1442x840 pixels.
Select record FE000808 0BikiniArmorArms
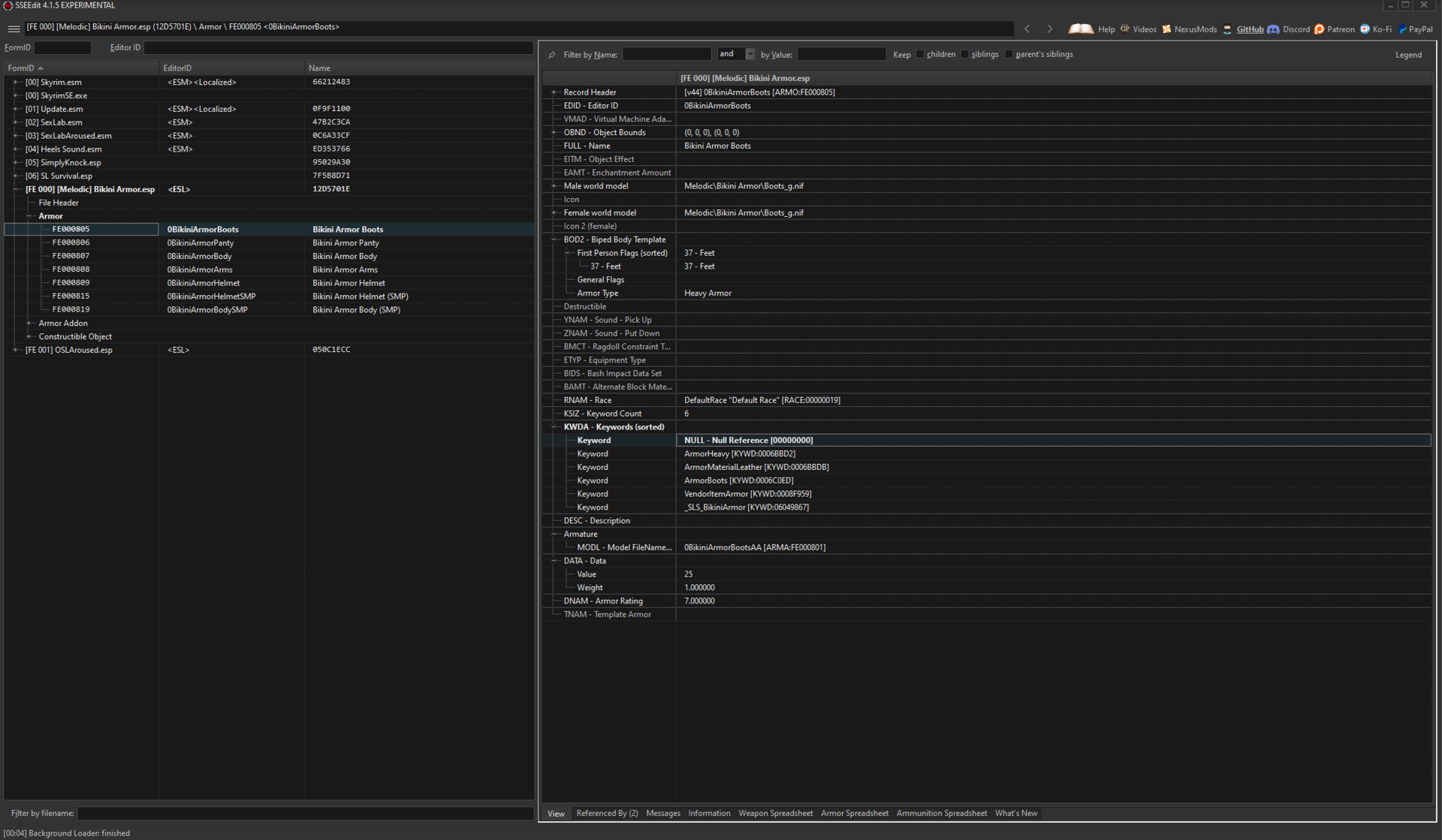click(x=269, y=270)
